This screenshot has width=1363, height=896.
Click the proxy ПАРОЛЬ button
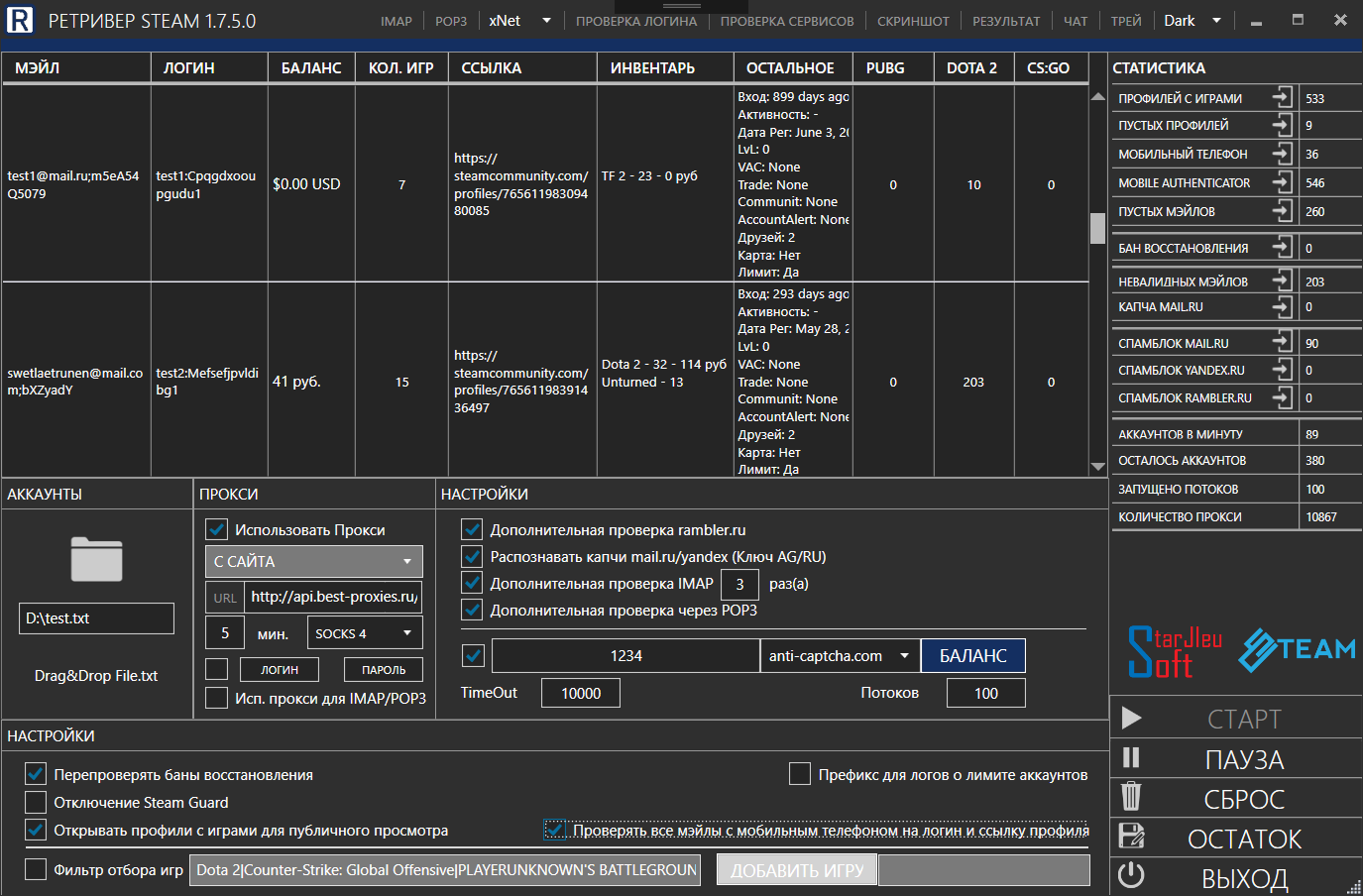(x=384, y=670)
